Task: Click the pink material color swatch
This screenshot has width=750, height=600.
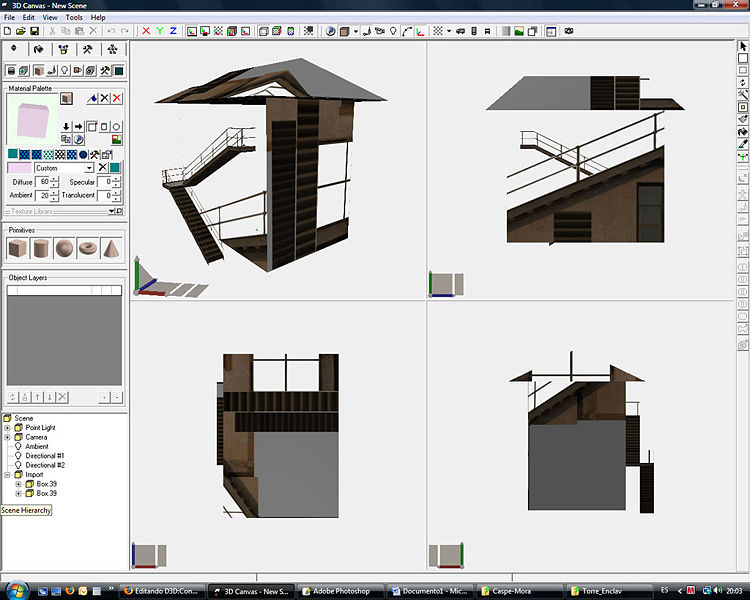Action: pyautogui.click(x=20, y=168)
